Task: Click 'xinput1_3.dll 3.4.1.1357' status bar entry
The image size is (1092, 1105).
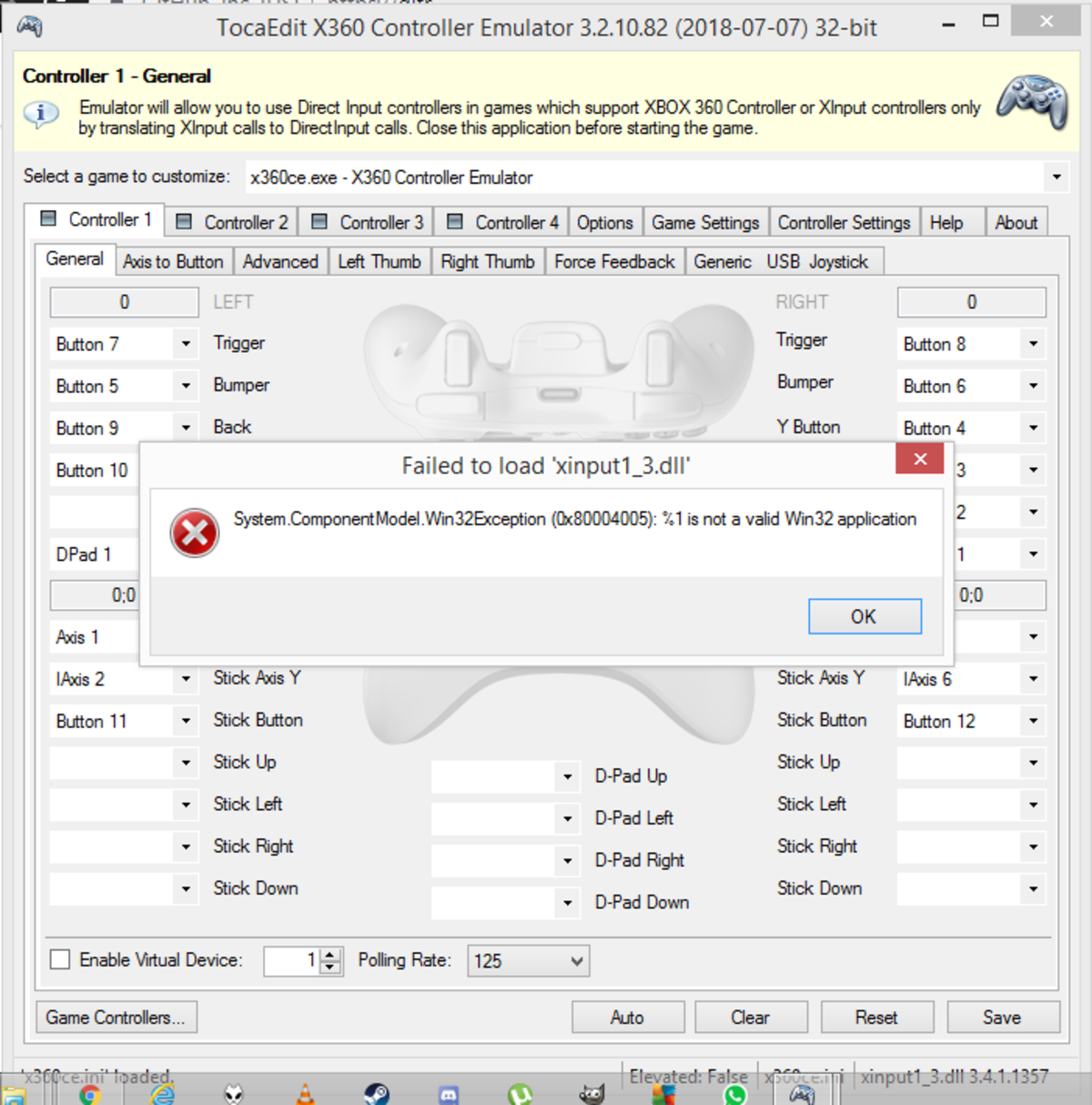Action: [x=955, y=1077]
